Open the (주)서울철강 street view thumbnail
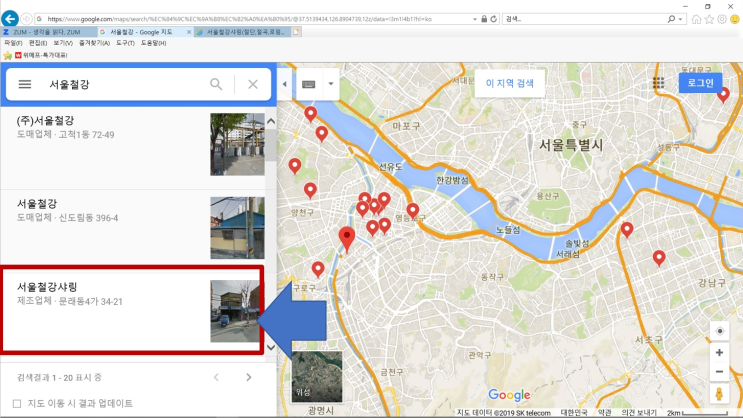The height and width of the screenshot is (418, 743). 237,144
